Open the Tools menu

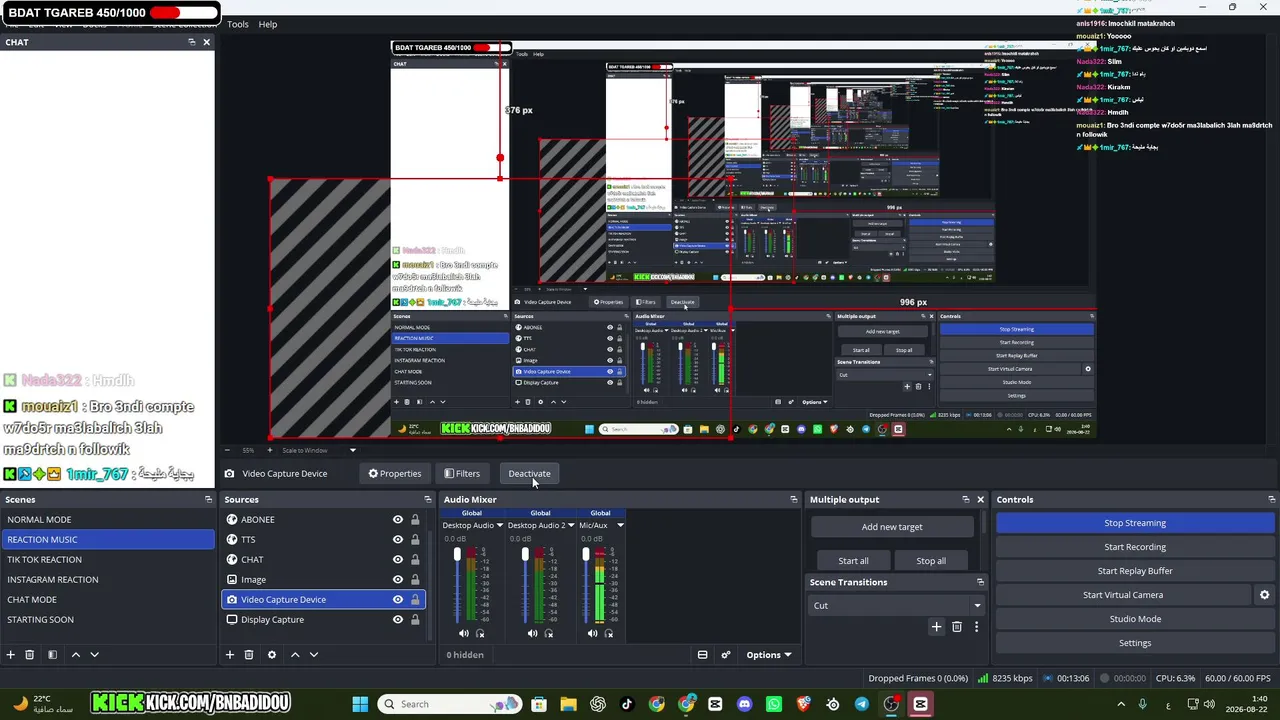[x=238, y=24]
